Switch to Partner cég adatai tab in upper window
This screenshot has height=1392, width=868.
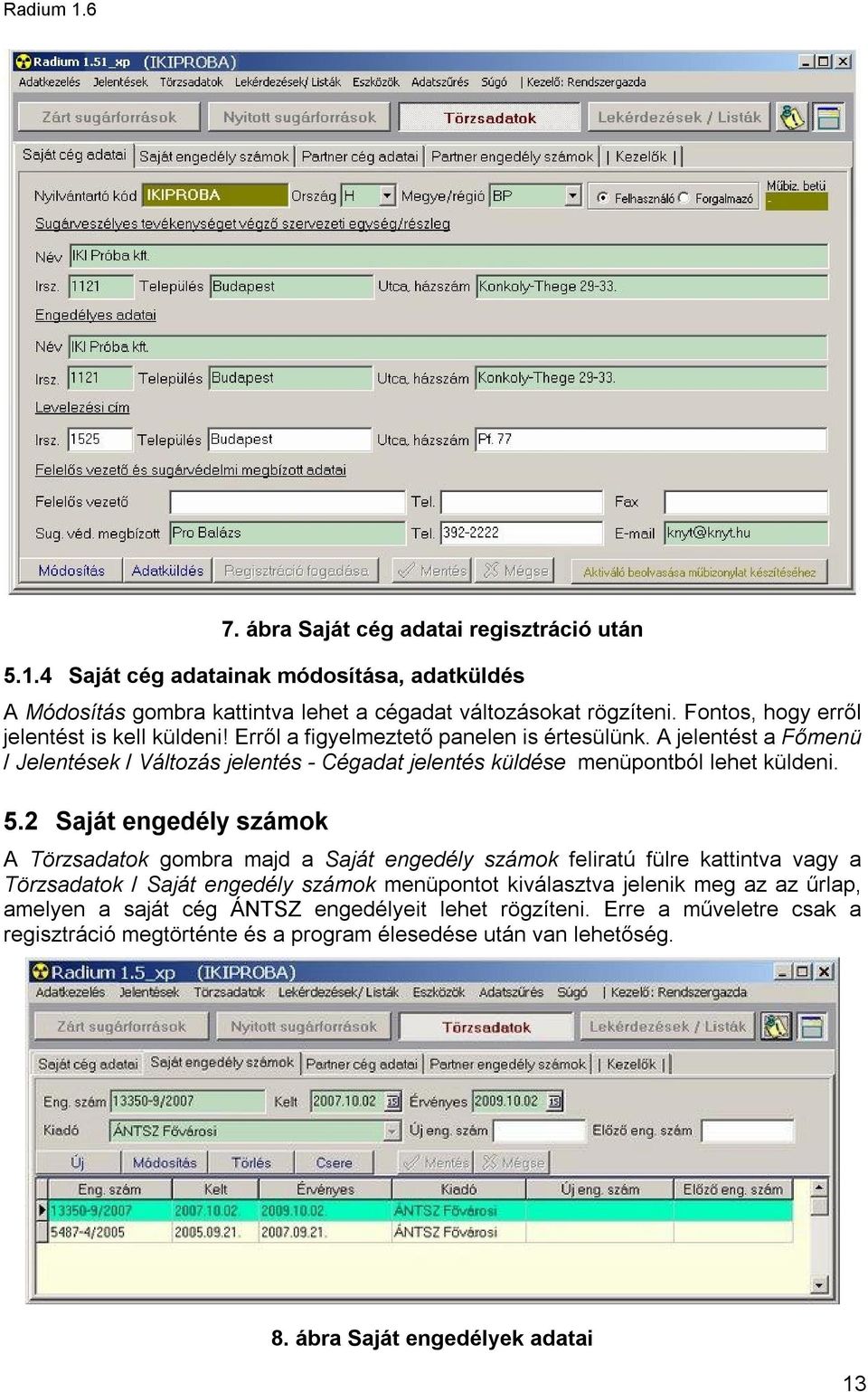tap(360, 156)
